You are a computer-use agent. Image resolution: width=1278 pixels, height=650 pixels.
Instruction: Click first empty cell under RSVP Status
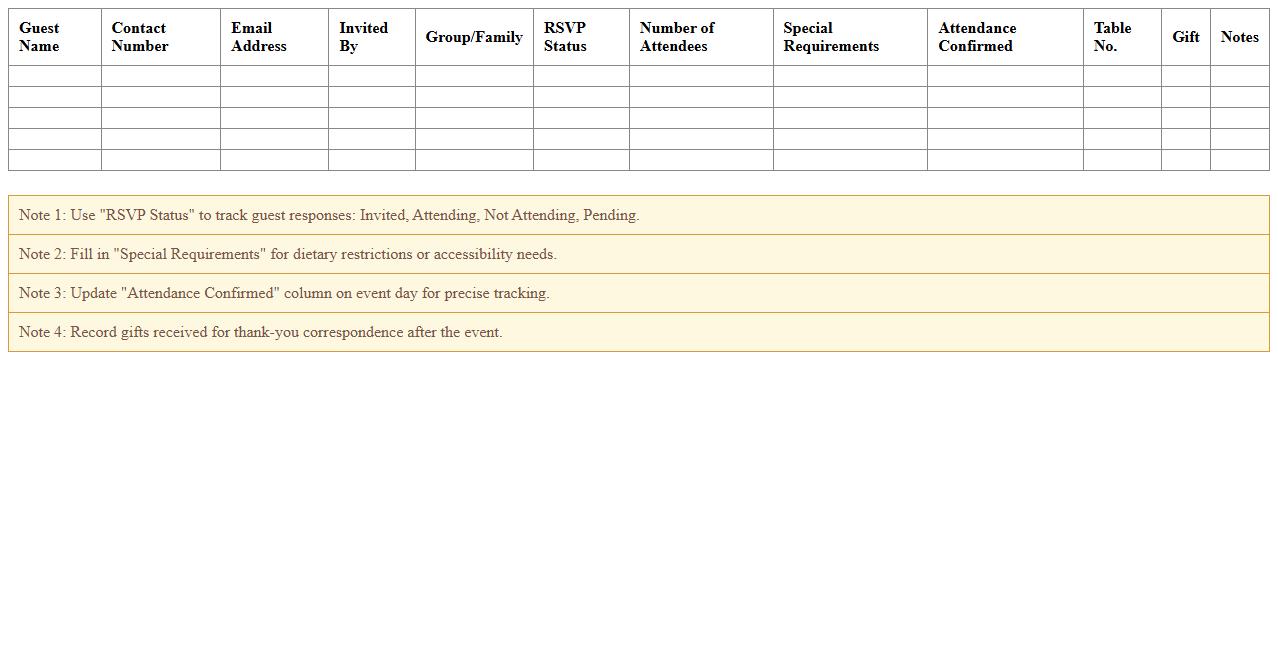(581, 76)
